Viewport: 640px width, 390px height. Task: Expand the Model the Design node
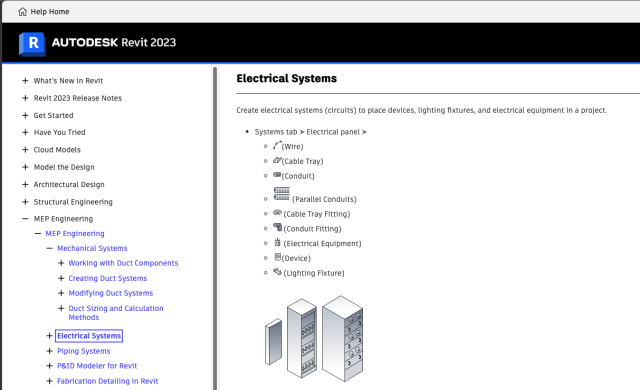pyautogui.click(x=25, y=167)
